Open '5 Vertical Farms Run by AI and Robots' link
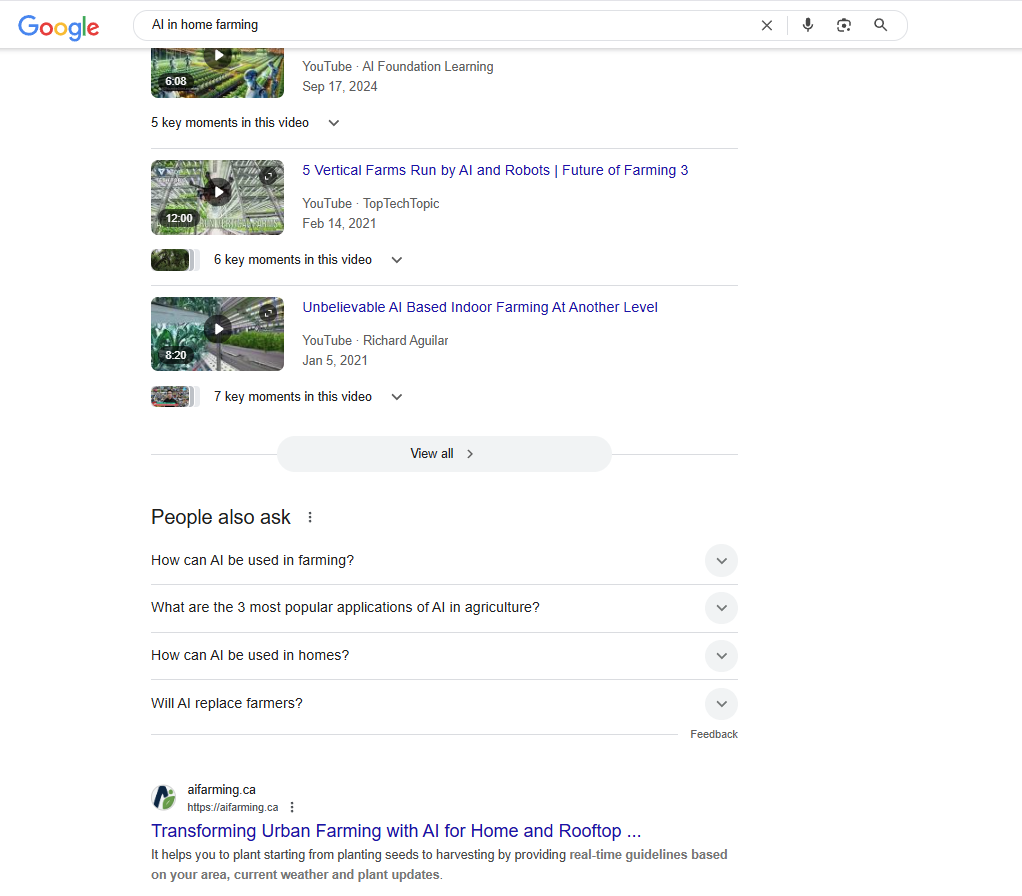The width and height of the screenshot is (1022, 896). 495,170
